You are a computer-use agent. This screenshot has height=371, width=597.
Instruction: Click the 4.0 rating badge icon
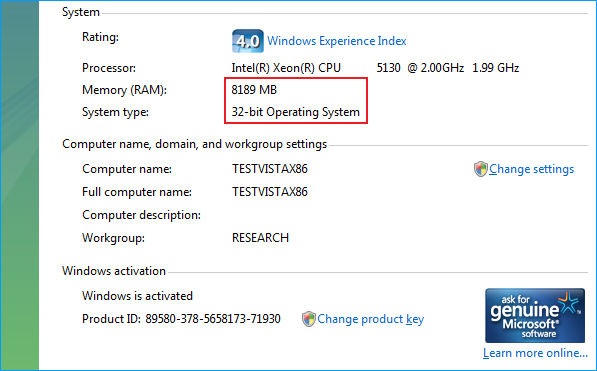(247, 41)
